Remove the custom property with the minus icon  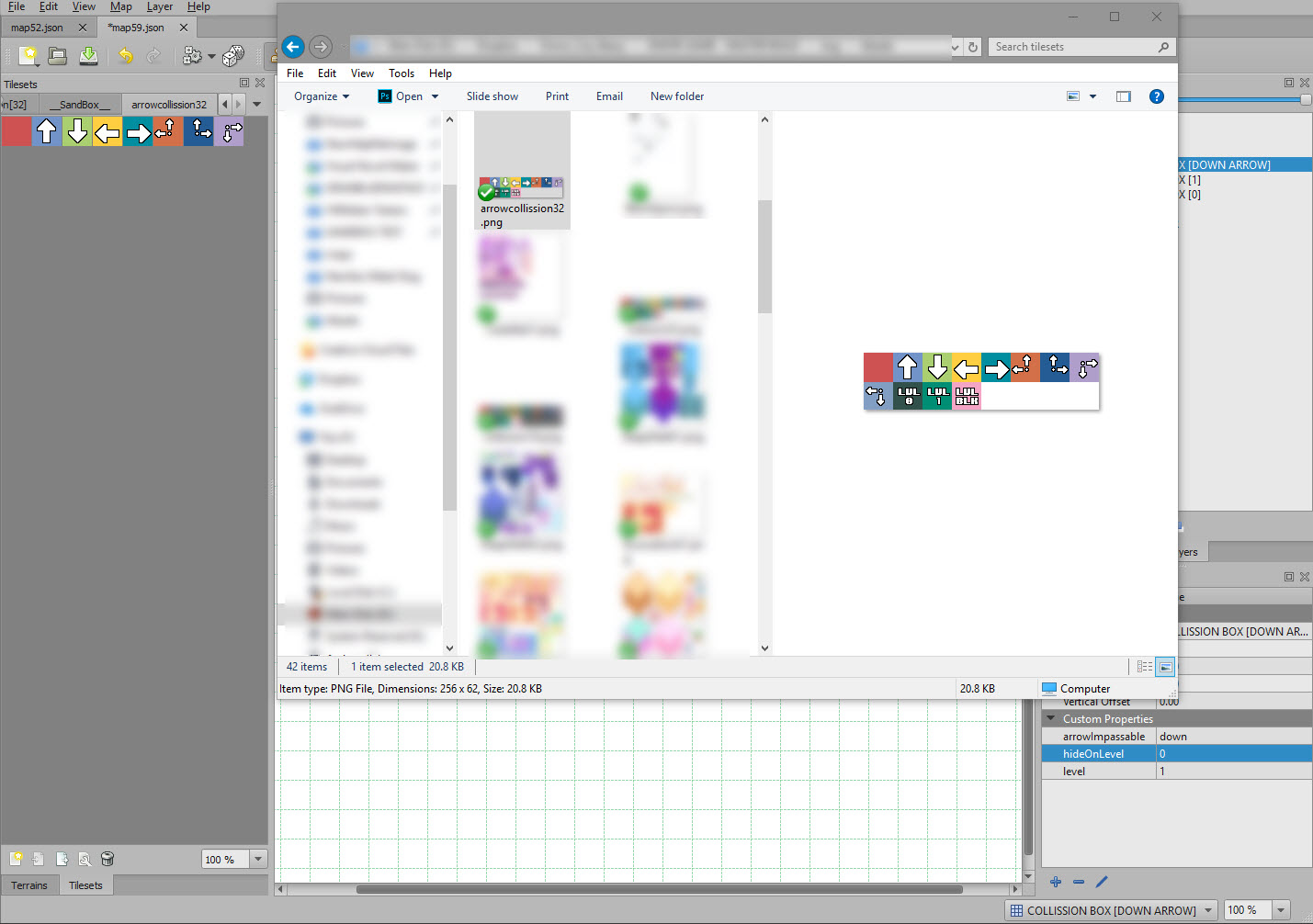coord(1079,882)
